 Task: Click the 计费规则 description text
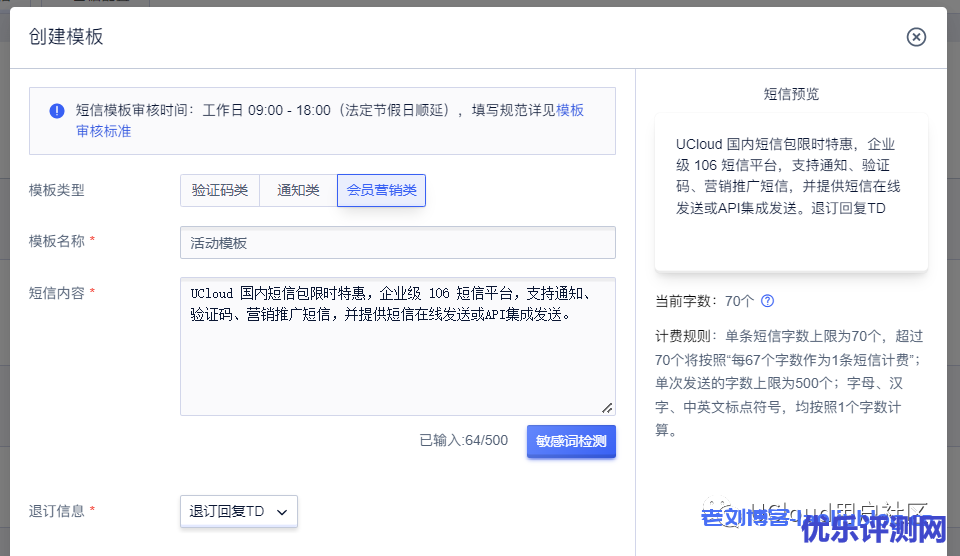pyautogui.click(x=790, y=383)
